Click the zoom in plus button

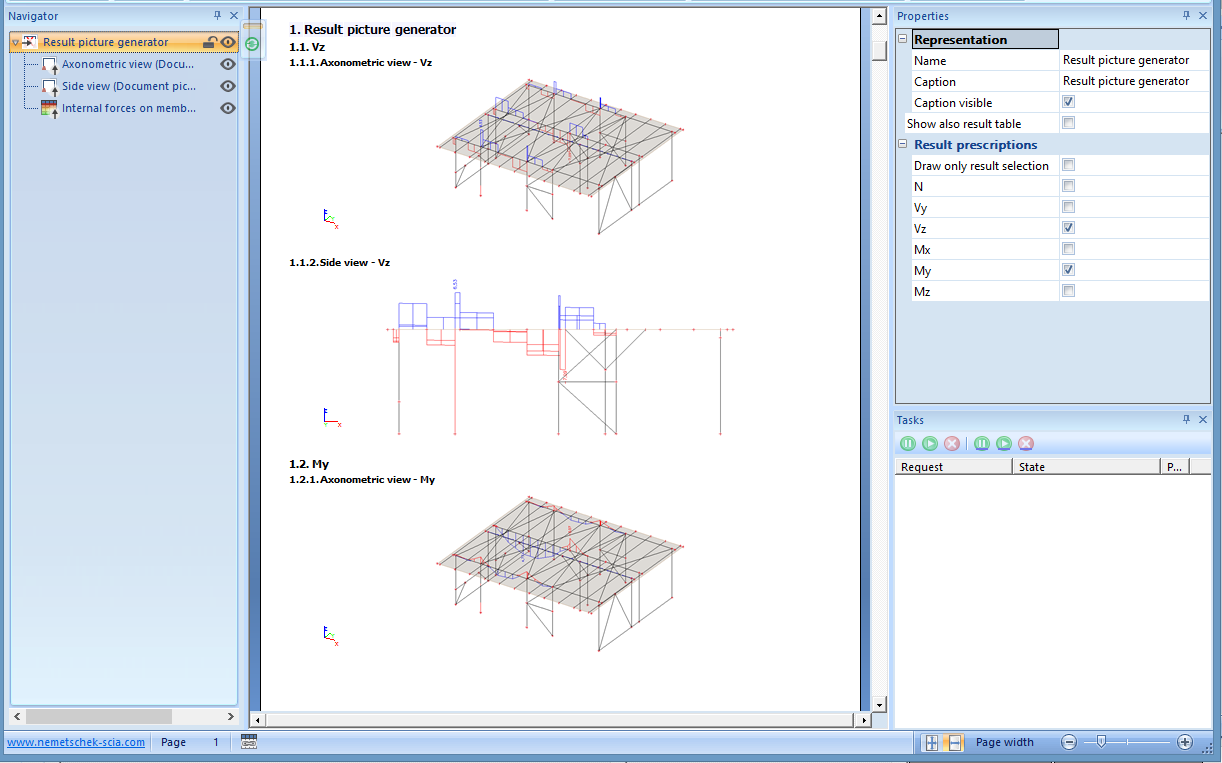(1185, 742)
